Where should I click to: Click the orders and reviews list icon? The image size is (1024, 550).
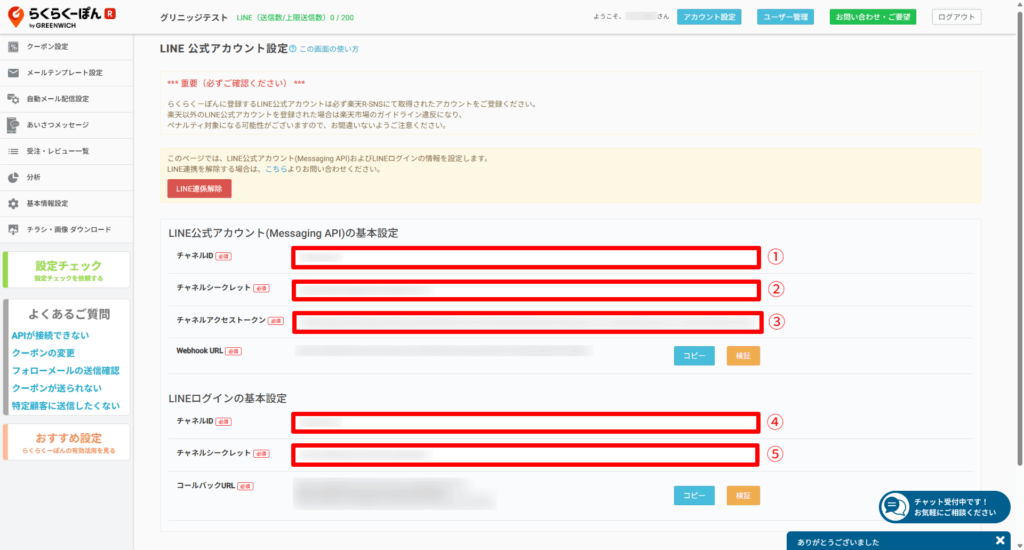point(13,151)
